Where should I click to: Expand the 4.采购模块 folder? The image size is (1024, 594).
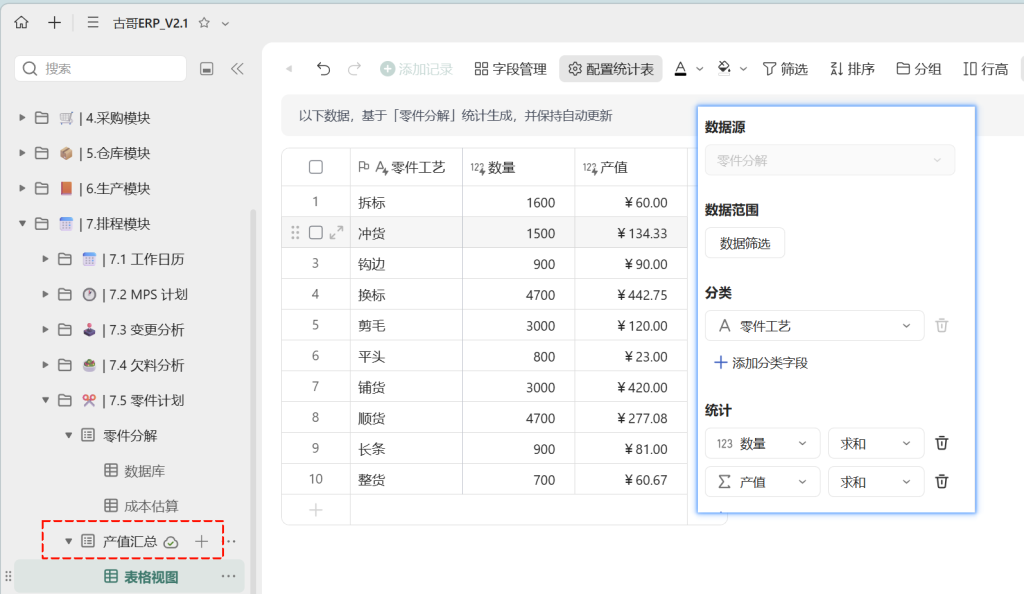pyautogui.click(x=22, y=117)
